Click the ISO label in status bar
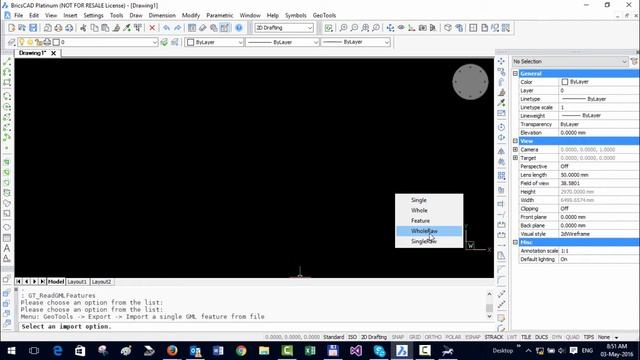640x360 pixels. [x=352, y=337]
